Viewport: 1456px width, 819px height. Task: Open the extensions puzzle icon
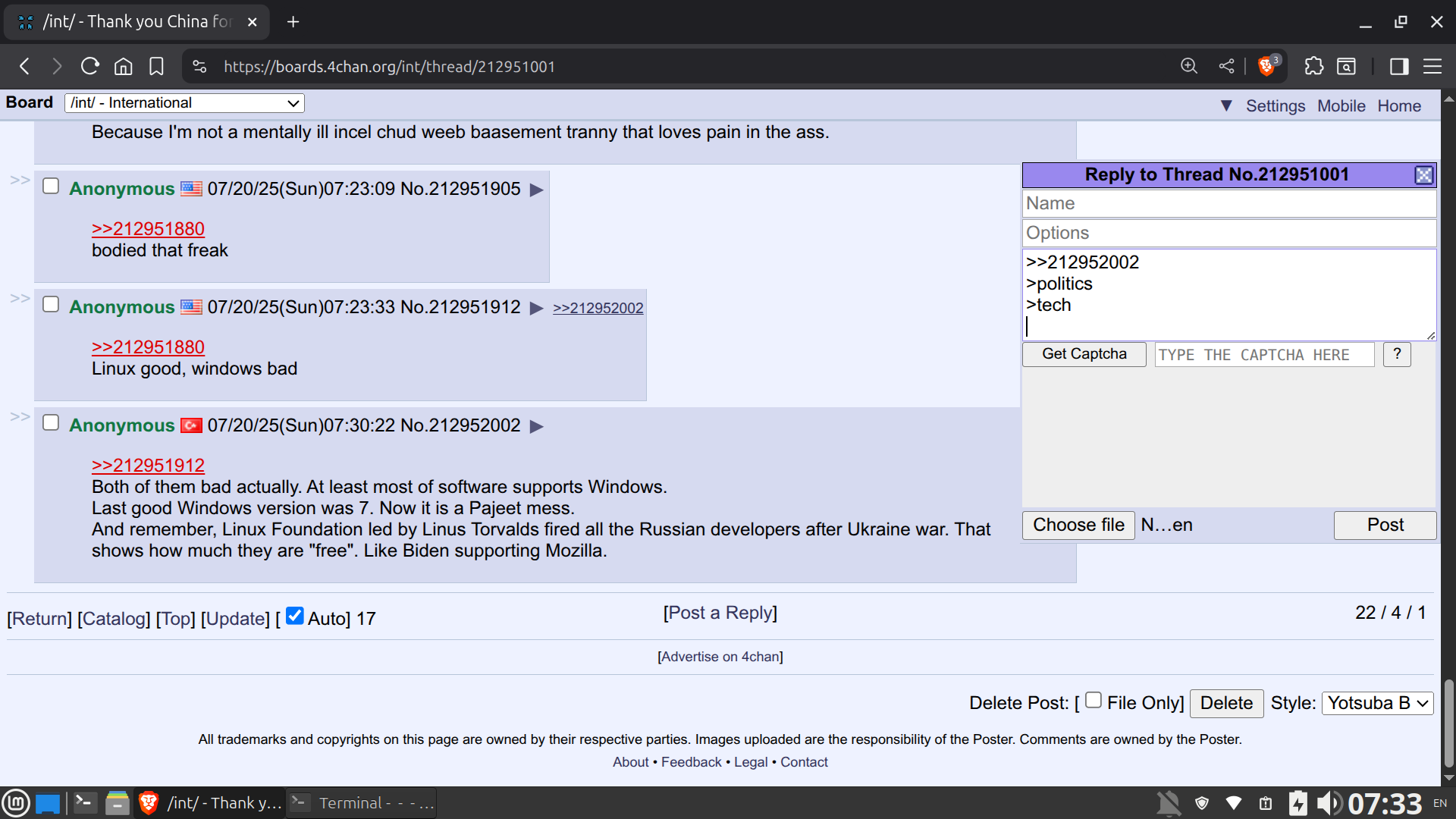tap(1314, 67)
